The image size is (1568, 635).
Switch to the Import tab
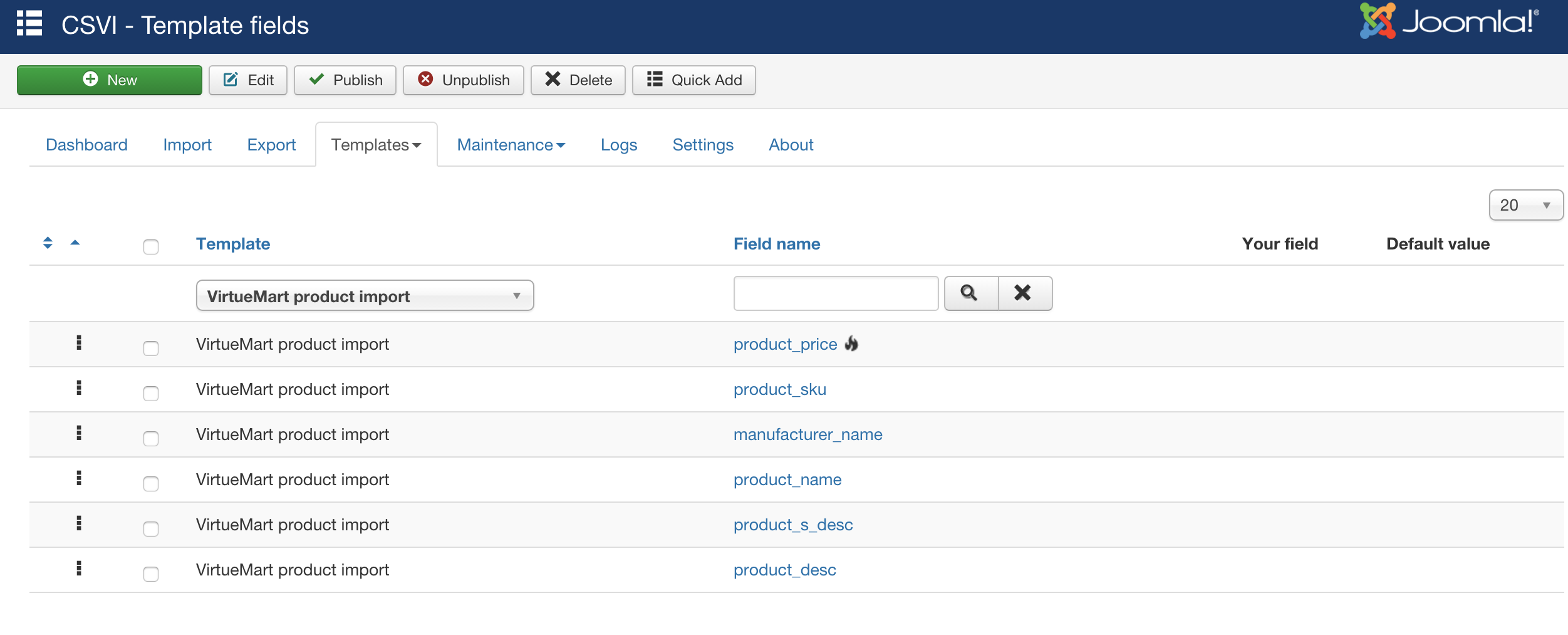(187, 145)
